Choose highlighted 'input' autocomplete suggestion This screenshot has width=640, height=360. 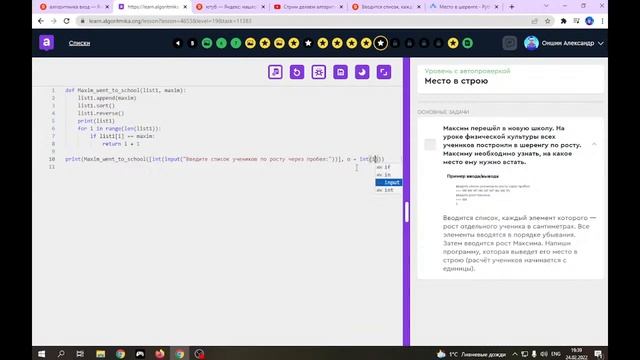click(388, 182)
